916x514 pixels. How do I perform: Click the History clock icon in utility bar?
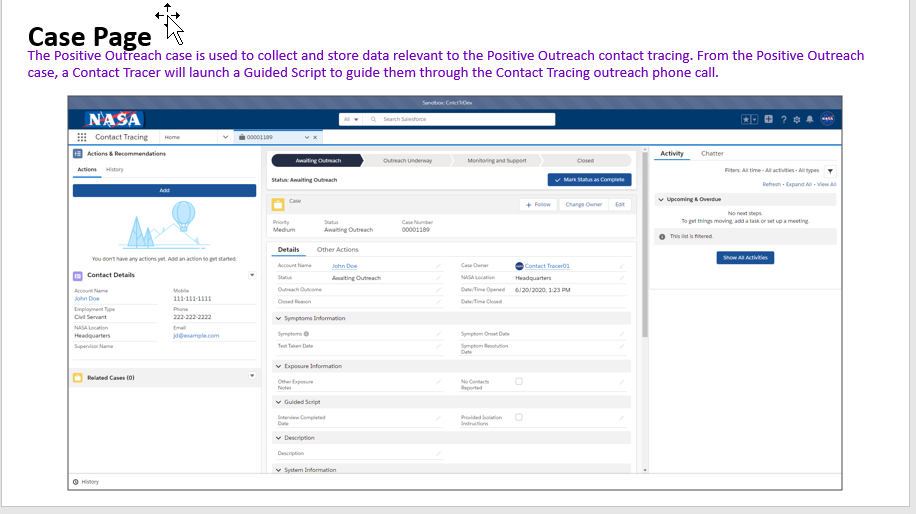[75, 482]
